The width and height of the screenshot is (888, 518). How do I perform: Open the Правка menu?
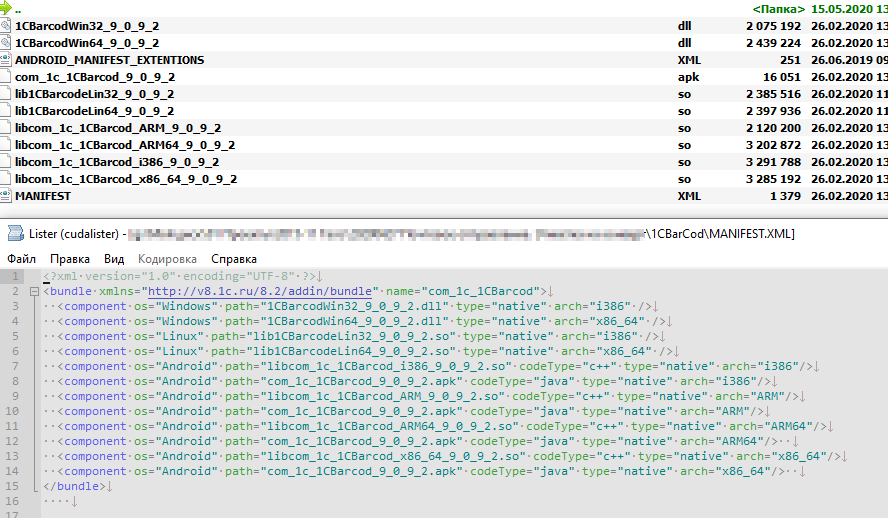pyautogui.click(x=70, y=259)
